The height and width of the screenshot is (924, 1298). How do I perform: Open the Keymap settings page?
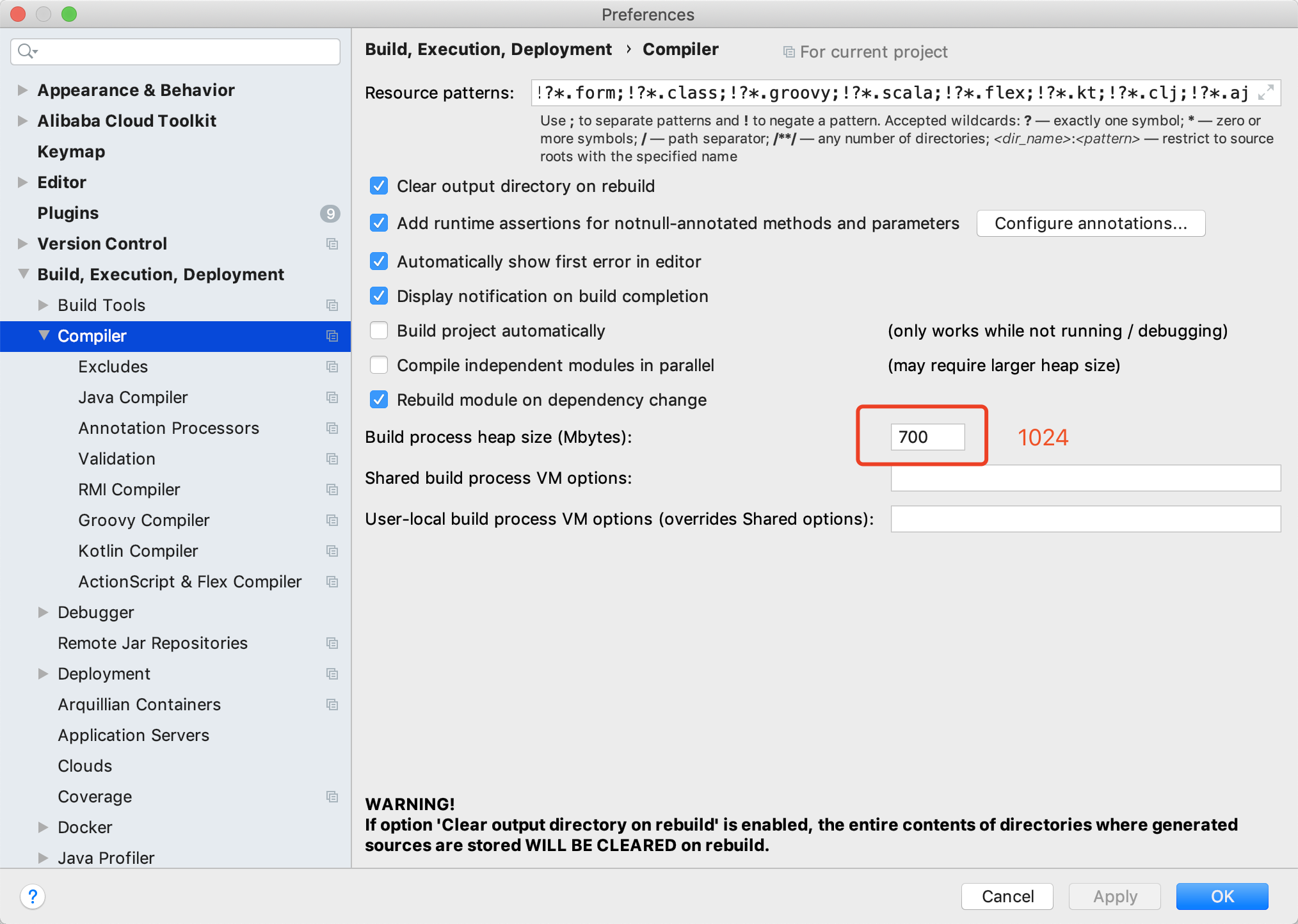(x=71, y=152)
